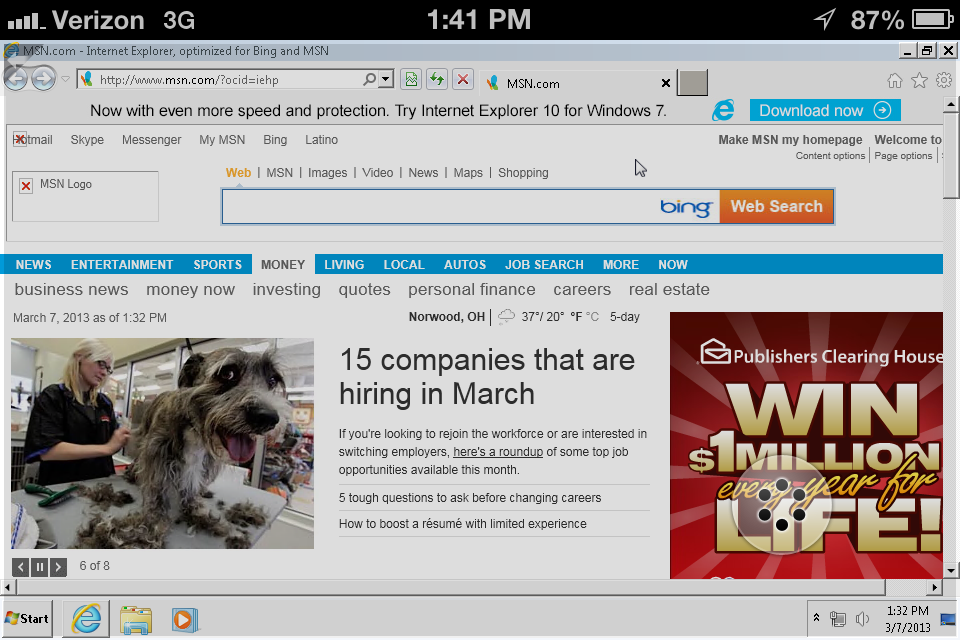This screenshot has height=640, width=960.
Task: Open Content options
Action: coord(830,156)
